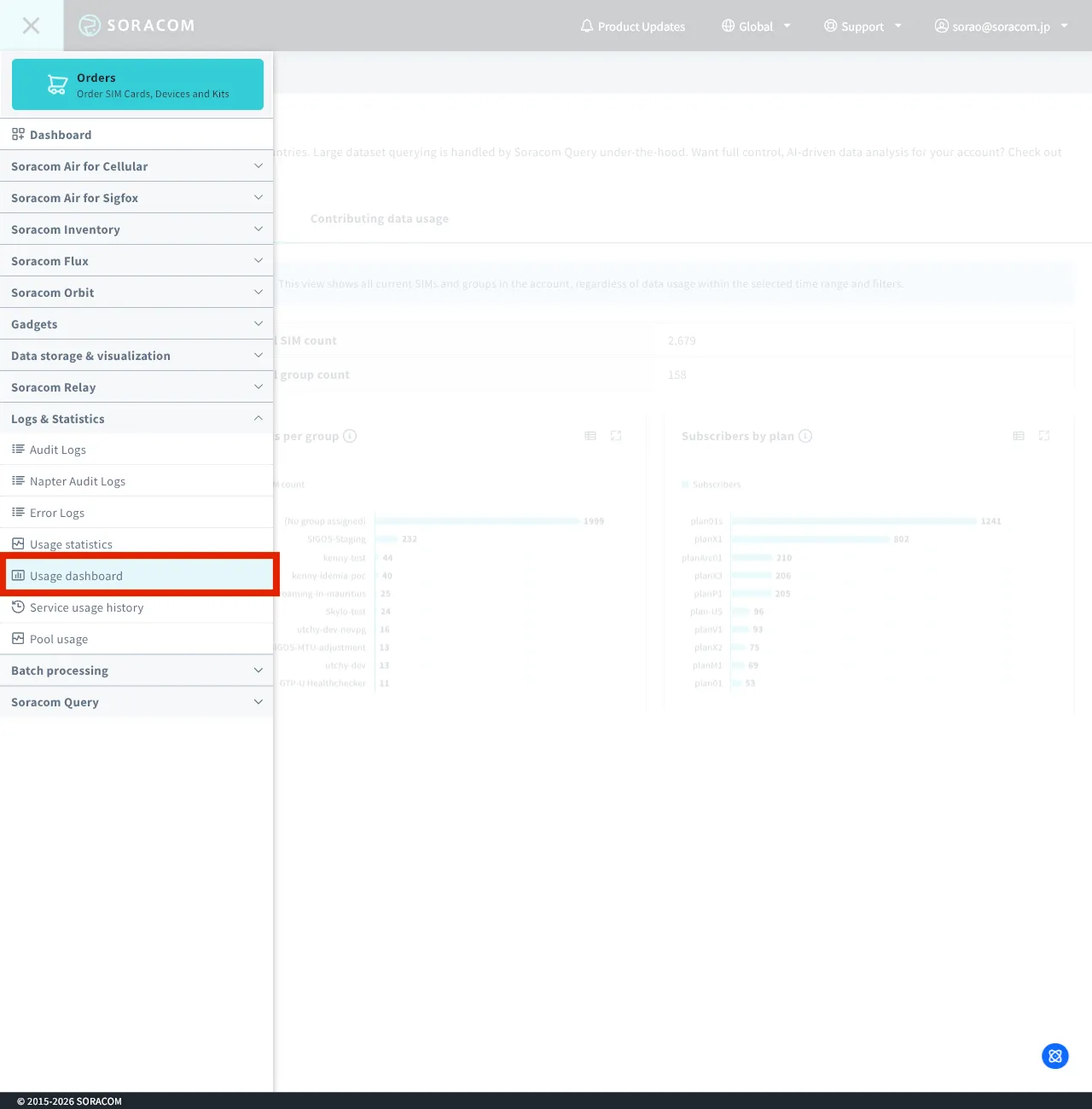Click the user account avatar icon
The height and width of the screenshot is (1109, 1092).
[x=942, y=26]
